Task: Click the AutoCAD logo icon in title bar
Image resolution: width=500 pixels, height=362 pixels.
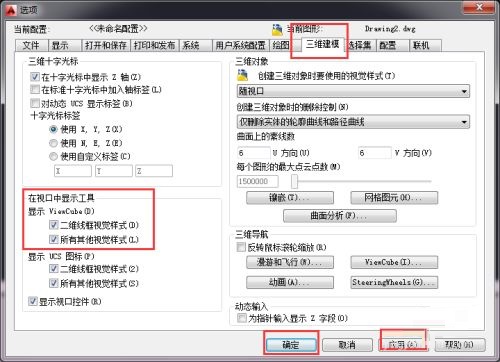Action: pyautogui.click(x=11, y=10)
